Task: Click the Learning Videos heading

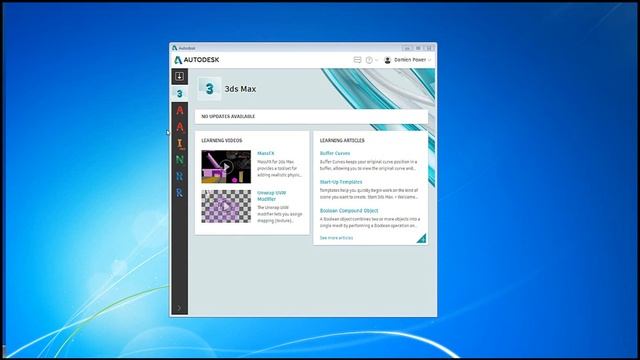Action: pos(222,140)
